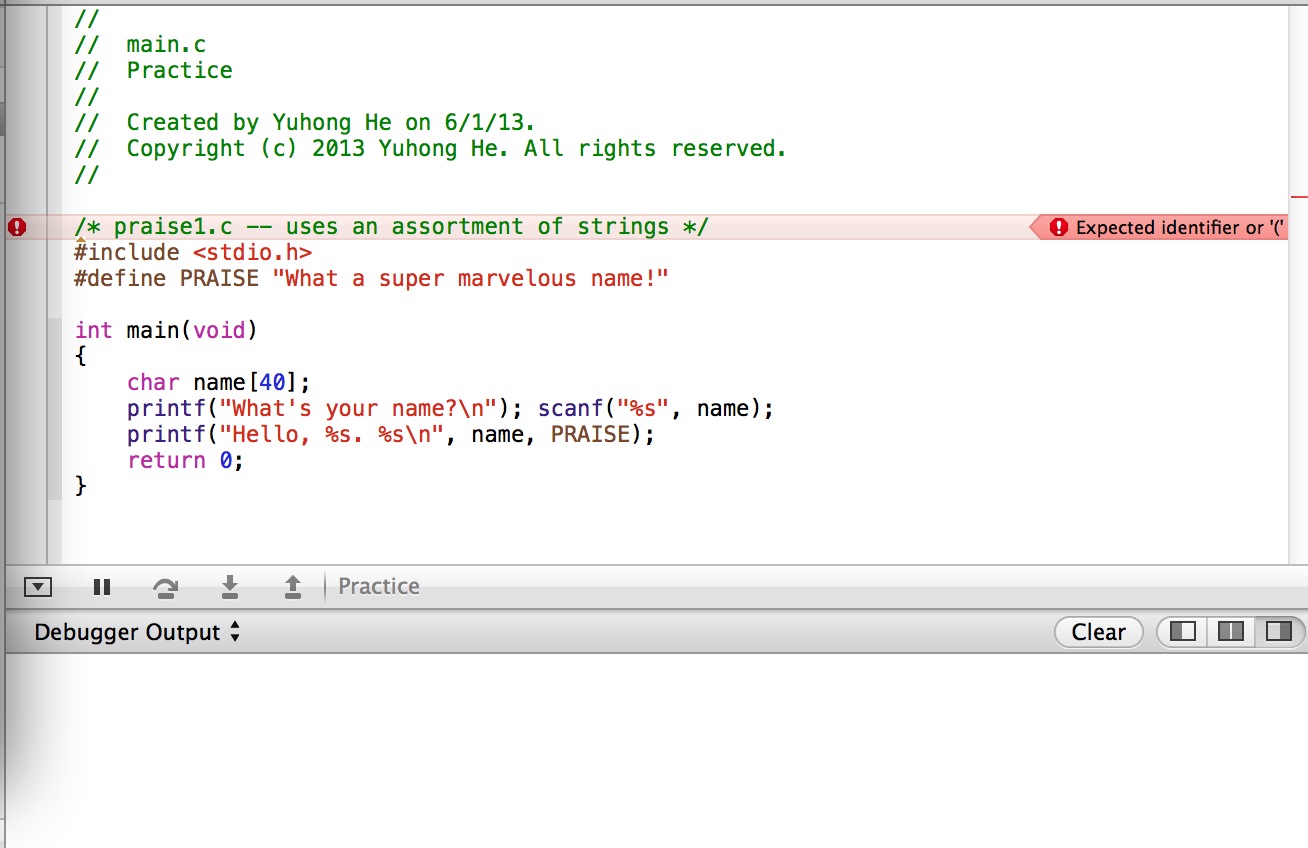
Task: Pause program execution in the debug bar
Action: pos(101,587)
